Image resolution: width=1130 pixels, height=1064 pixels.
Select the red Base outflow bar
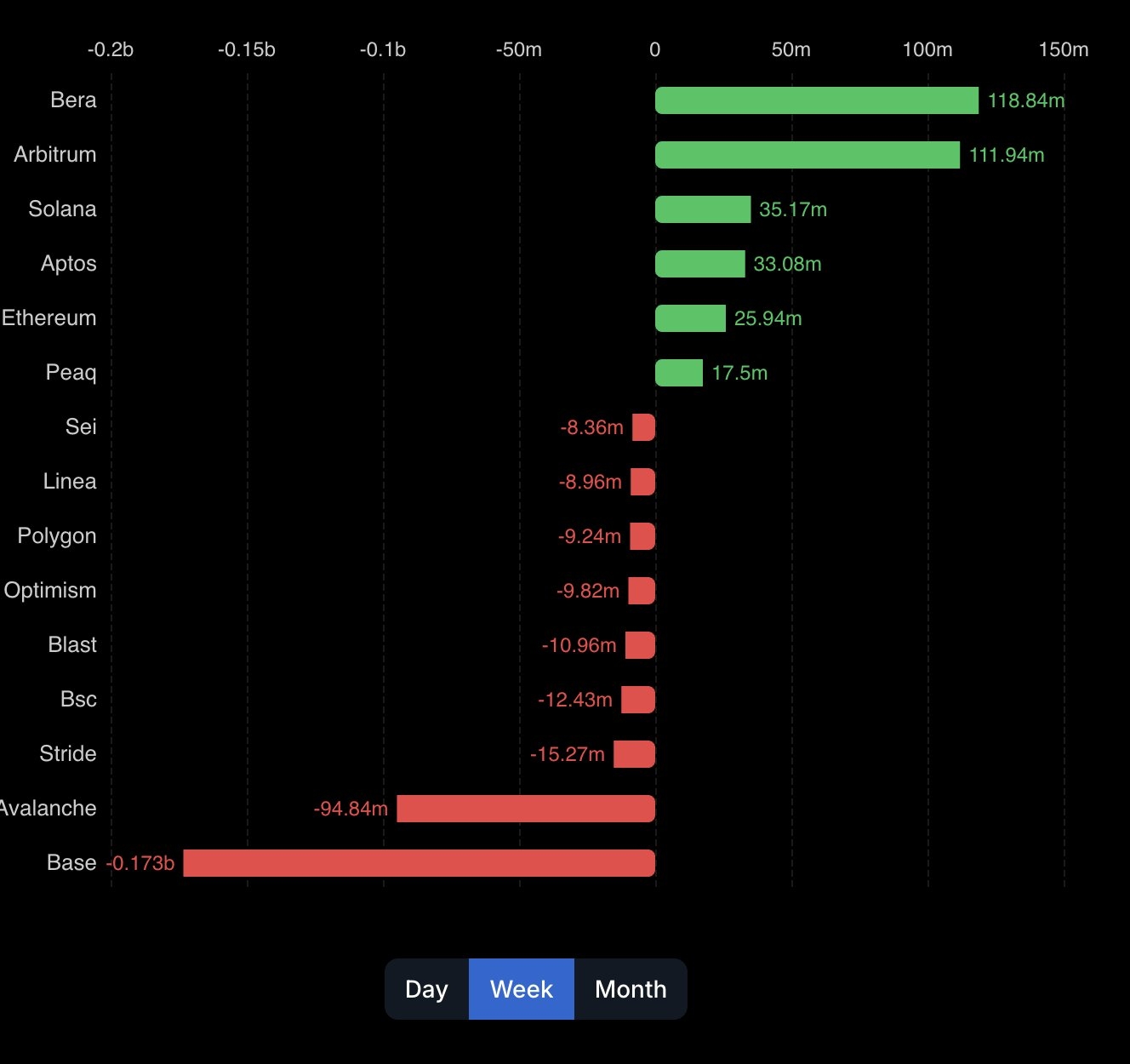(419, 863)
